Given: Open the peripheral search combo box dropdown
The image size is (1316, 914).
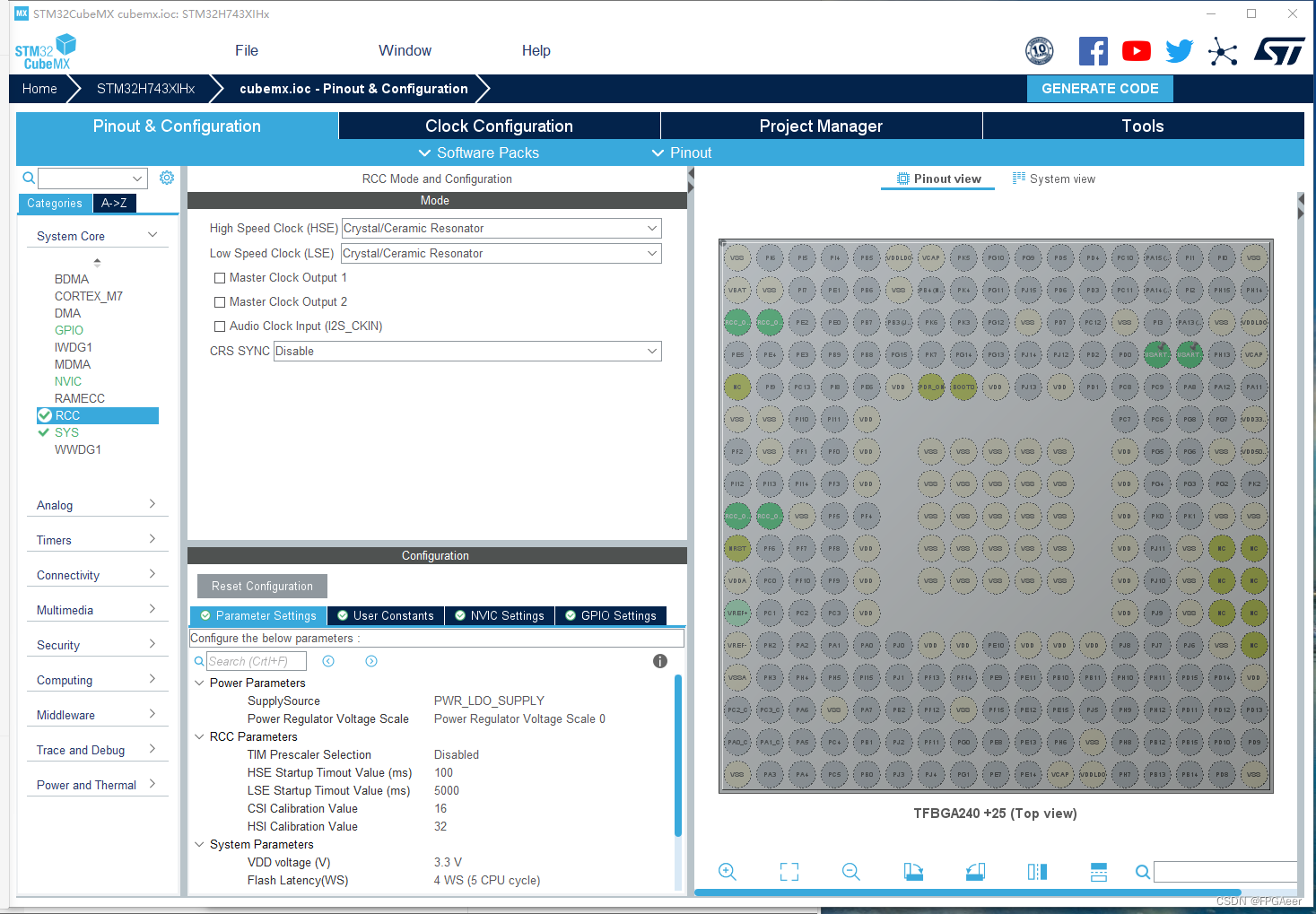Looking at the screenshot, I should (137, 178).
